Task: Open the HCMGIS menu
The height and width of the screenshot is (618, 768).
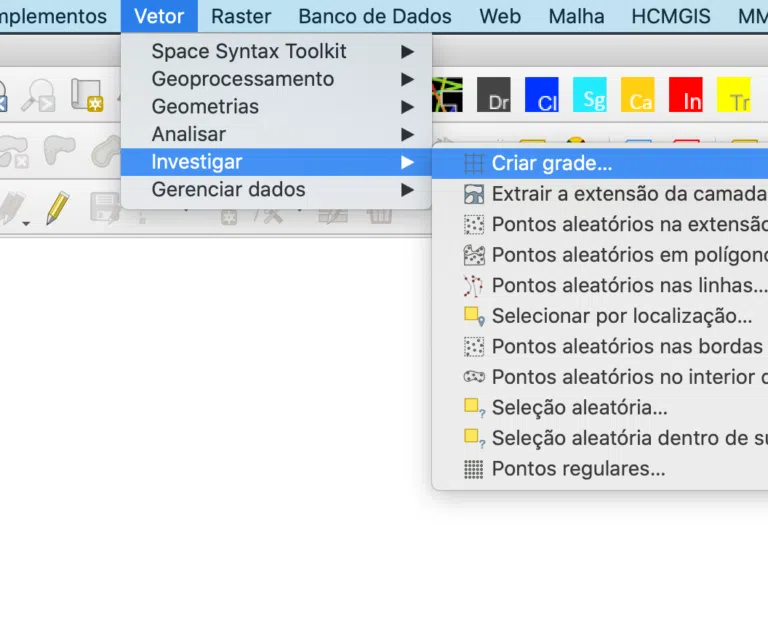Action: pyautogui.click(x=671, y=16)
